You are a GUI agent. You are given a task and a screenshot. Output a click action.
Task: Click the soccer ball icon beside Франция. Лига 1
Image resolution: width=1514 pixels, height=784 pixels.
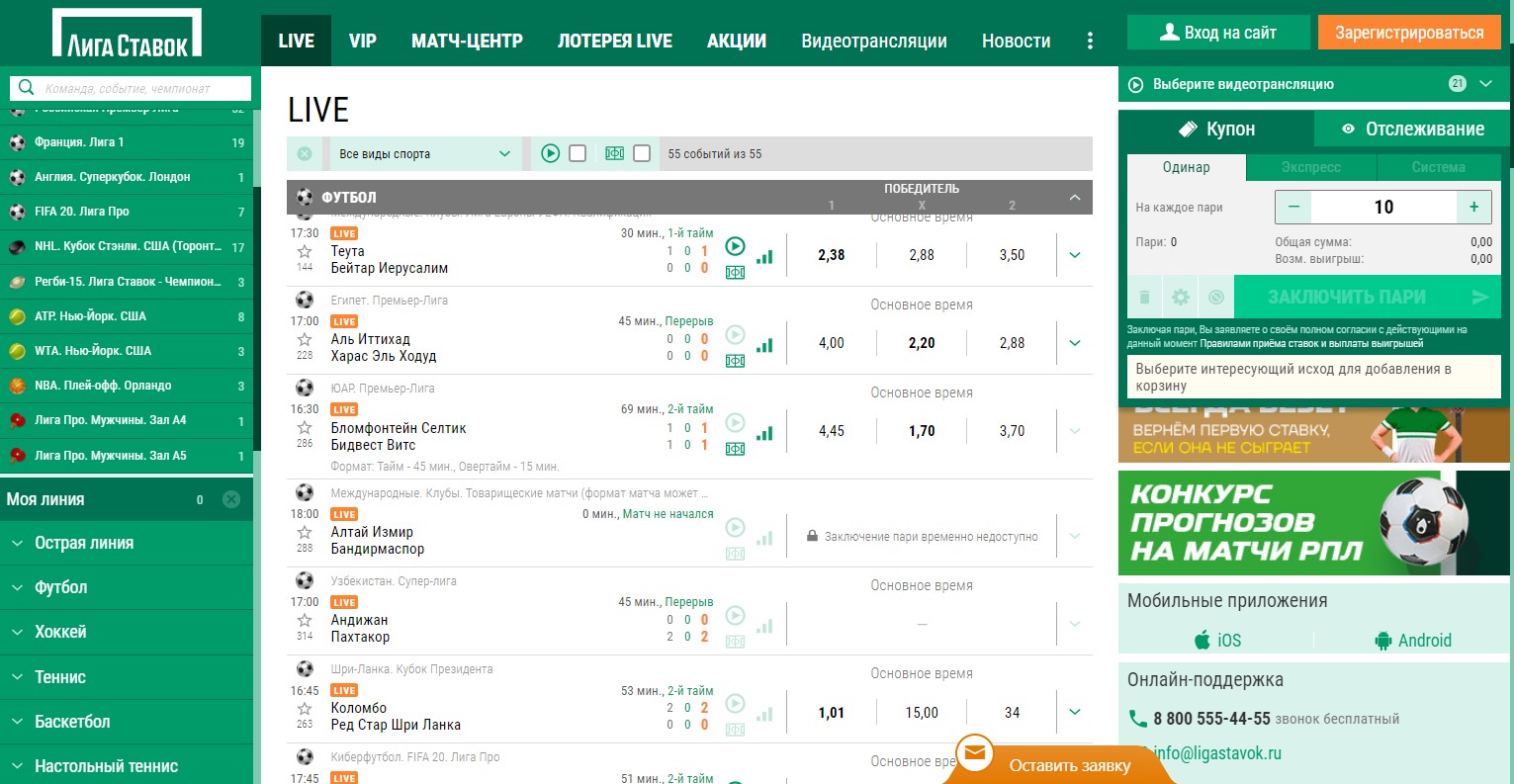pyautogui.click(x=17, y=142)
